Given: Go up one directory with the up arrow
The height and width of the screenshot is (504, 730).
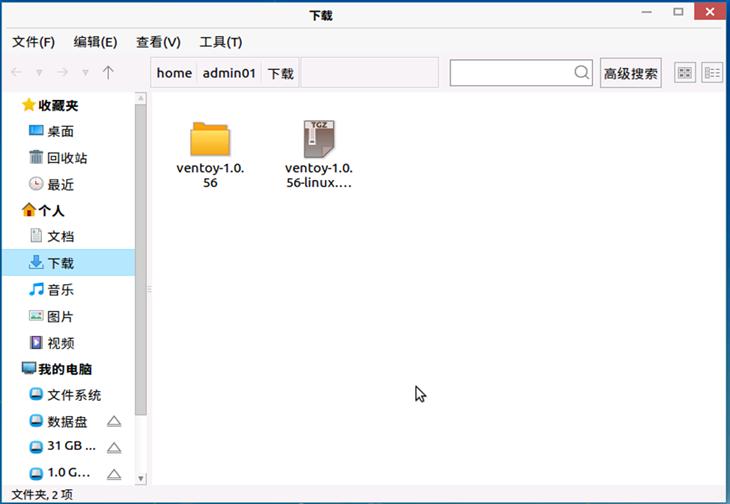Looking at the screenshot, I should (108, 72).
